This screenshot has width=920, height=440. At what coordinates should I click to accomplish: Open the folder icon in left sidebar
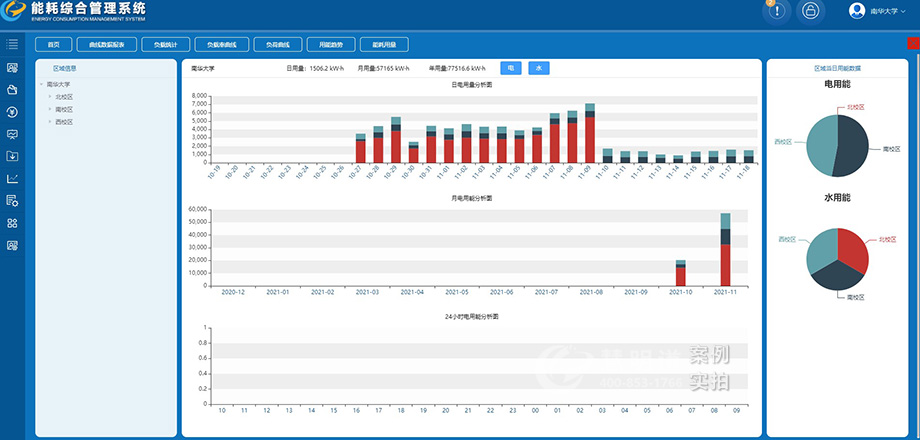pos(12,90)
